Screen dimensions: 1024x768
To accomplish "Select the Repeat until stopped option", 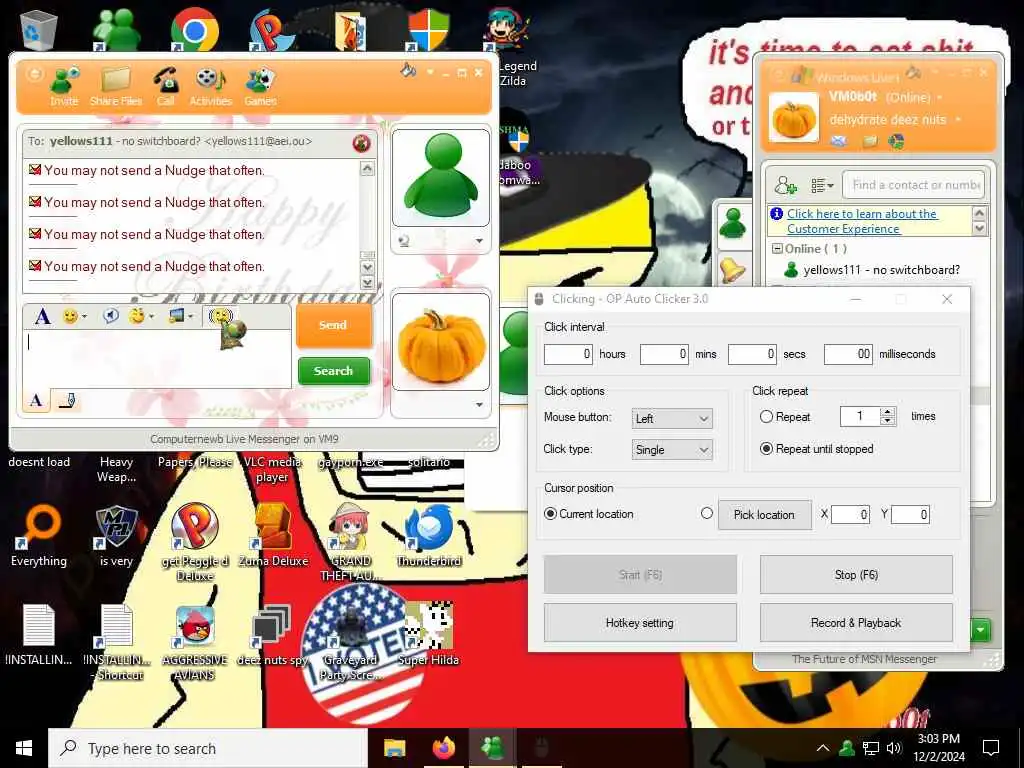I will click(x=766, y=449).
